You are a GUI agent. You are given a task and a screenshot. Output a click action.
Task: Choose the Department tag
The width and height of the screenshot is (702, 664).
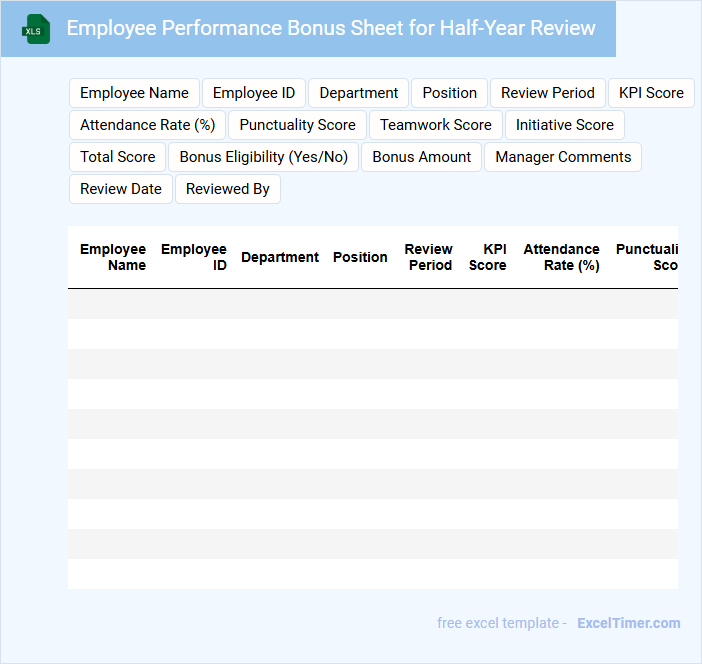tap(359, 93)
